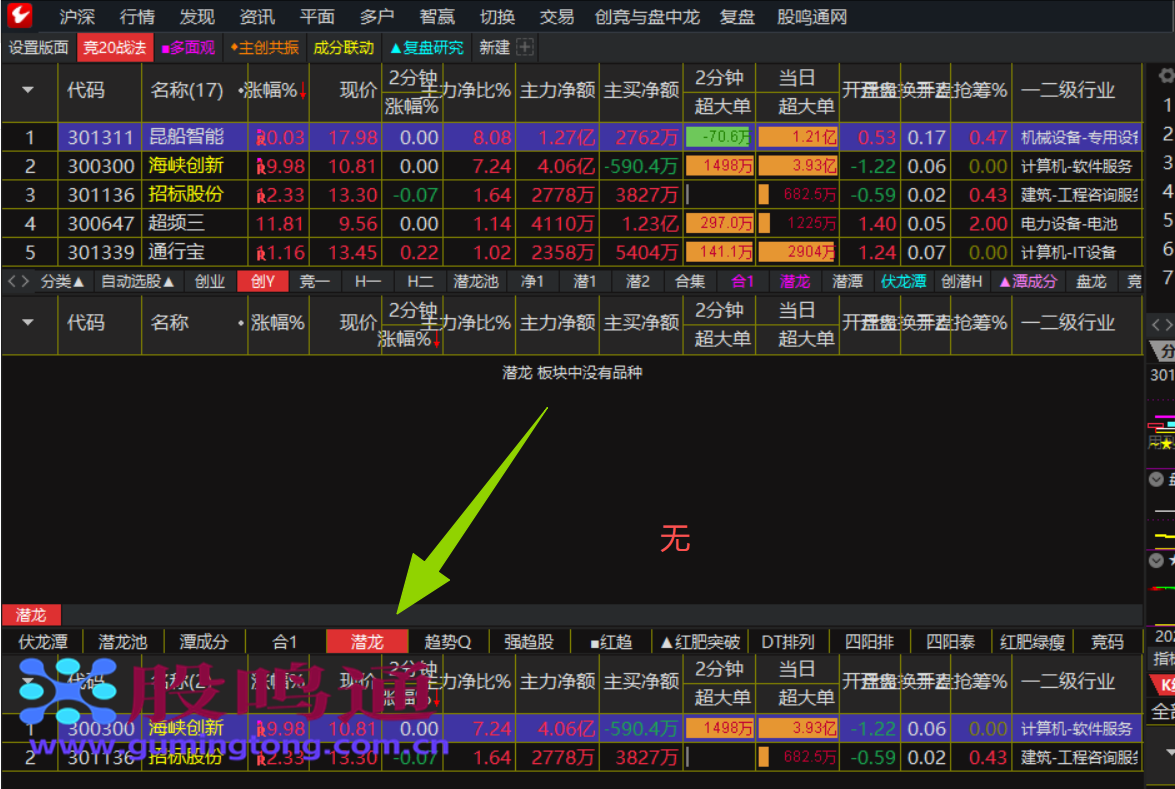Click the 设置版面 button
This screenshot has height=789, width=1175.
click(x=38, y=47)
